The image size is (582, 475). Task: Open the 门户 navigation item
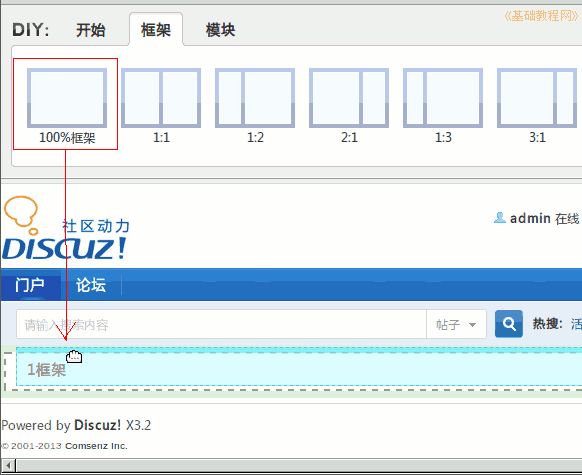click(x=30, y=285)
